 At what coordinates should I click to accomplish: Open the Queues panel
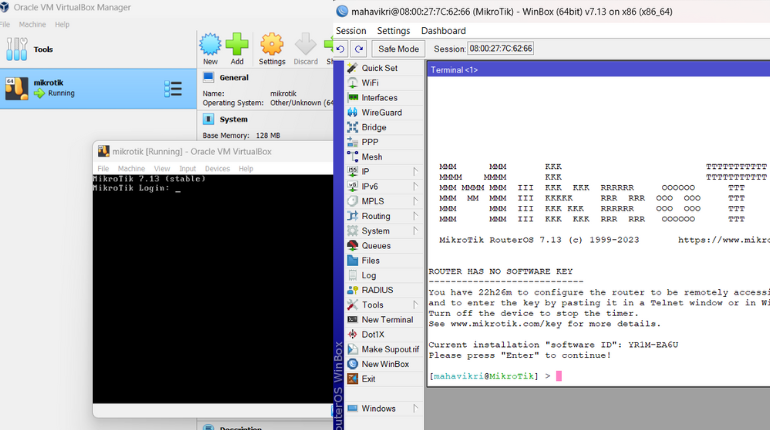pos(375,245)
